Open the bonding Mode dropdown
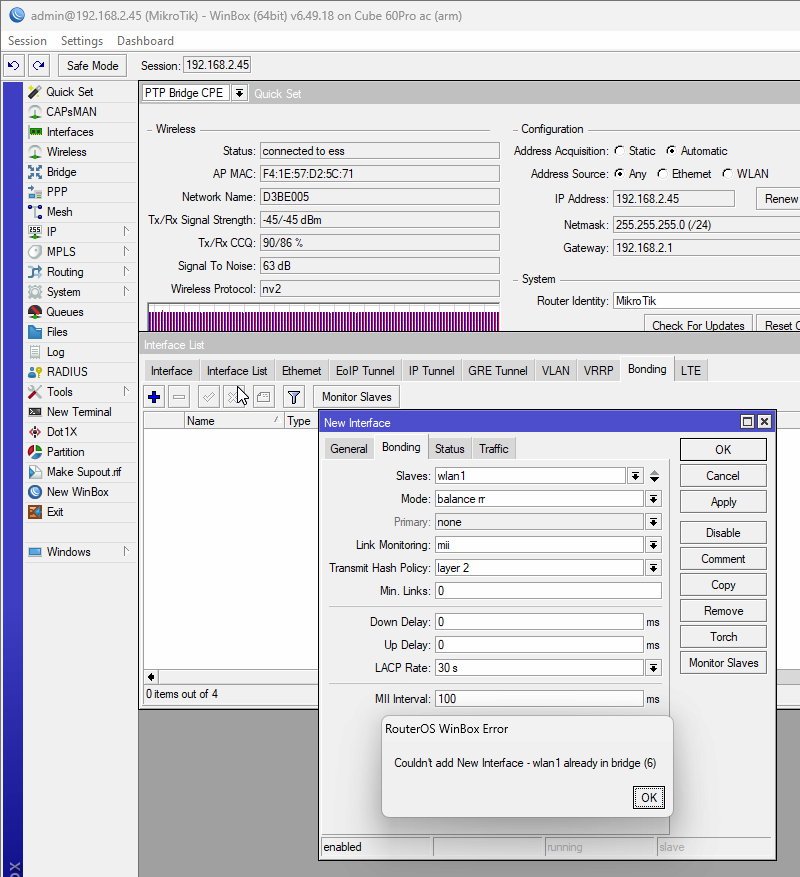Viewport: 800px width, 877px height. 653,499
